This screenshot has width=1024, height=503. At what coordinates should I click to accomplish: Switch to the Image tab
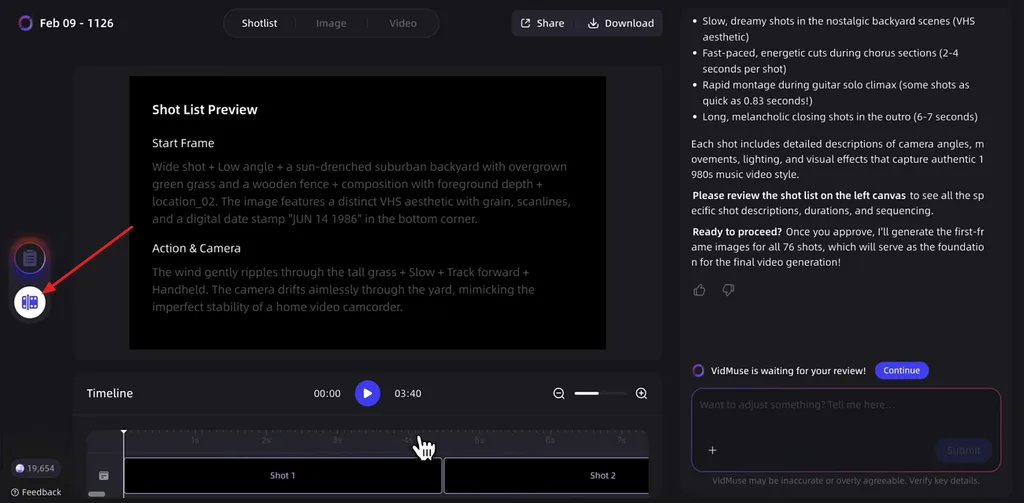pyautogui.click(x=331, y=24)
